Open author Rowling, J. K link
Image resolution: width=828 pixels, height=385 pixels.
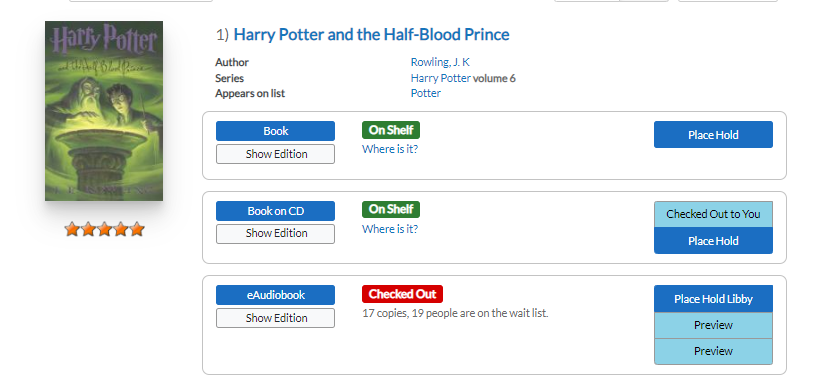tap(440, 62)
